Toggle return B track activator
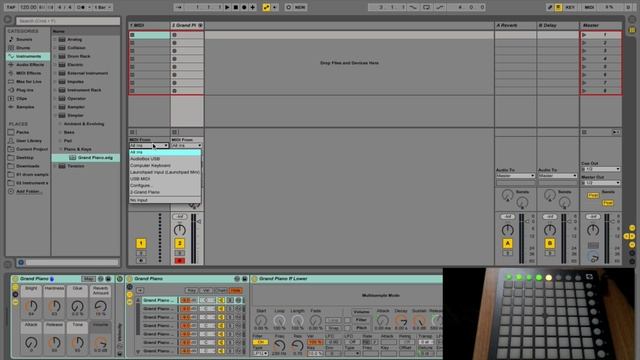The height and width of the screenshot is (360, 640). coord(550,244)
